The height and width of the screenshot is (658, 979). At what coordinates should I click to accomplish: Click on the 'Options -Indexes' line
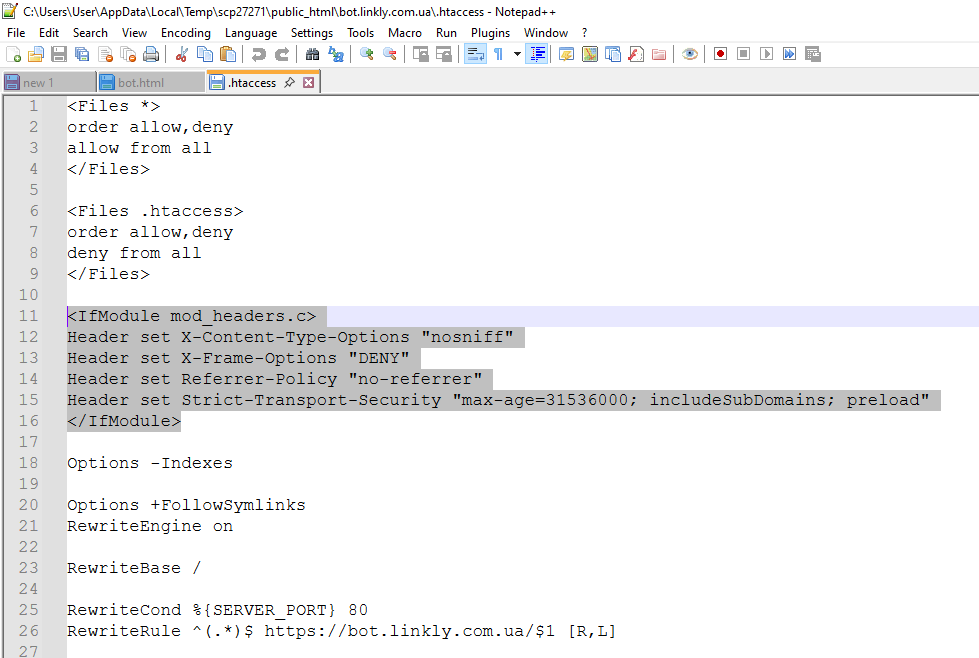(x=150, y=463)
